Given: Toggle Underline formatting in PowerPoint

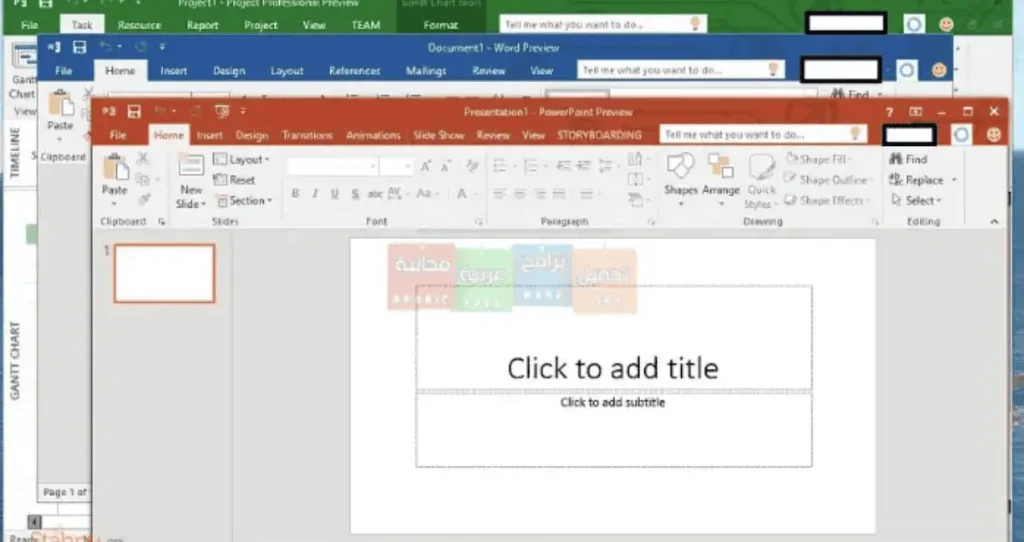Looking at the screenshot, I should [335, 194].
